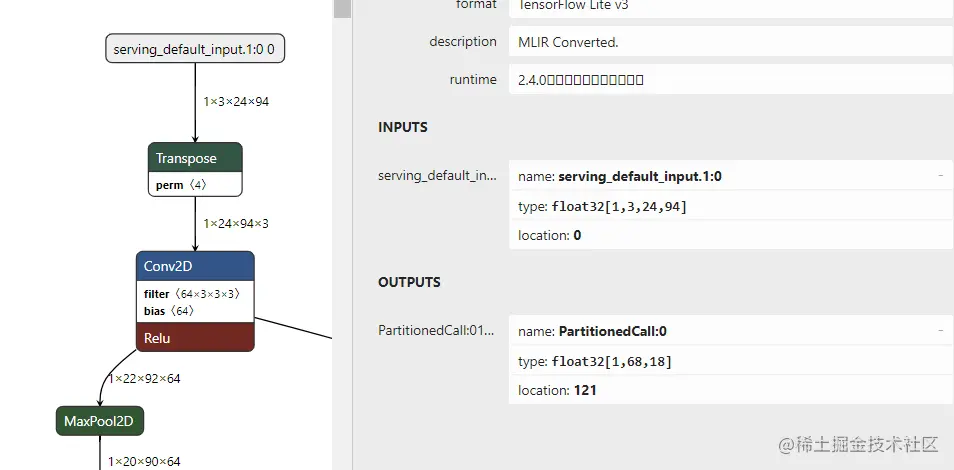Select the Conv2D node header
954x470 pixels.
point(195,266)
